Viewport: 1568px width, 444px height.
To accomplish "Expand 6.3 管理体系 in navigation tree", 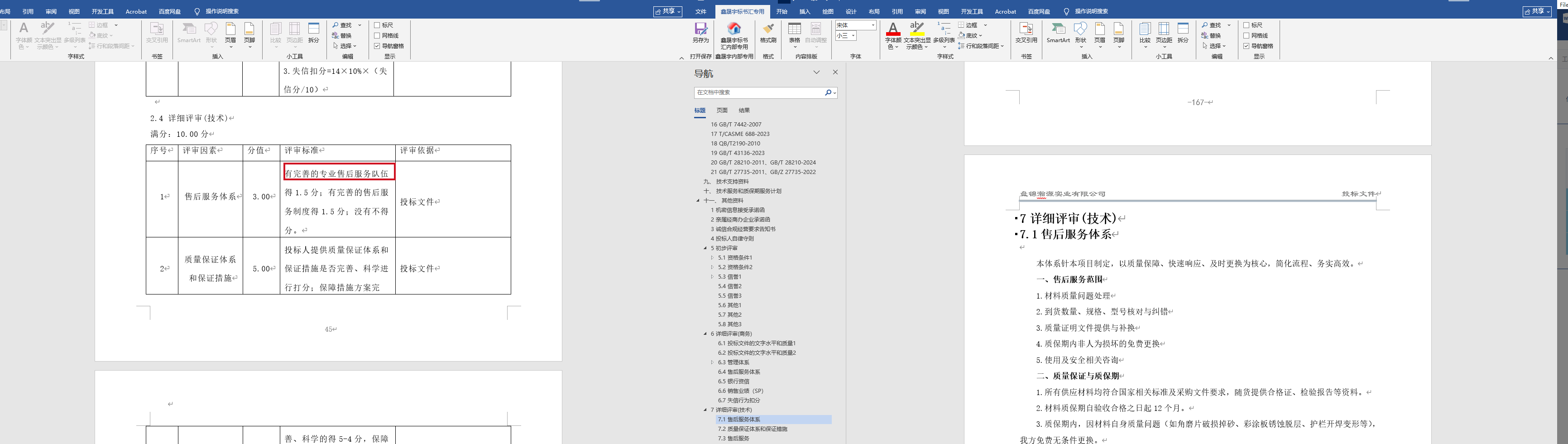I will pyautogui.click(x=712, y=362).
